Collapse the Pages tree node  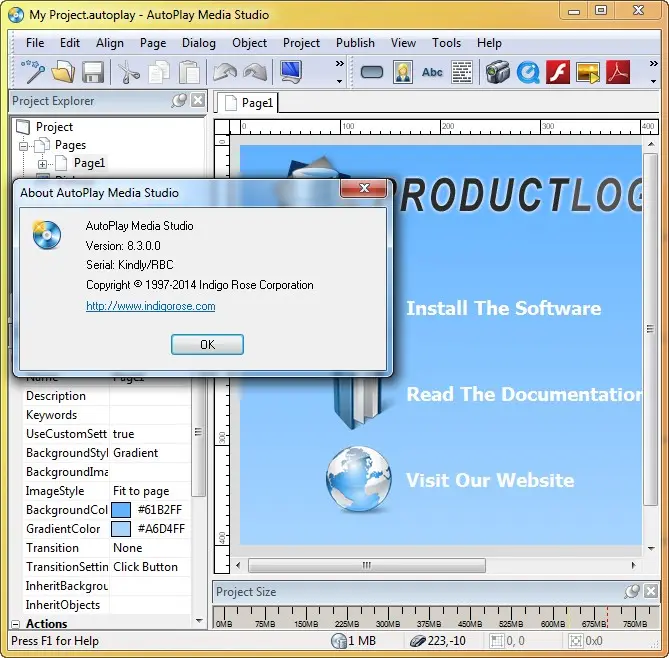pos(23,146)
